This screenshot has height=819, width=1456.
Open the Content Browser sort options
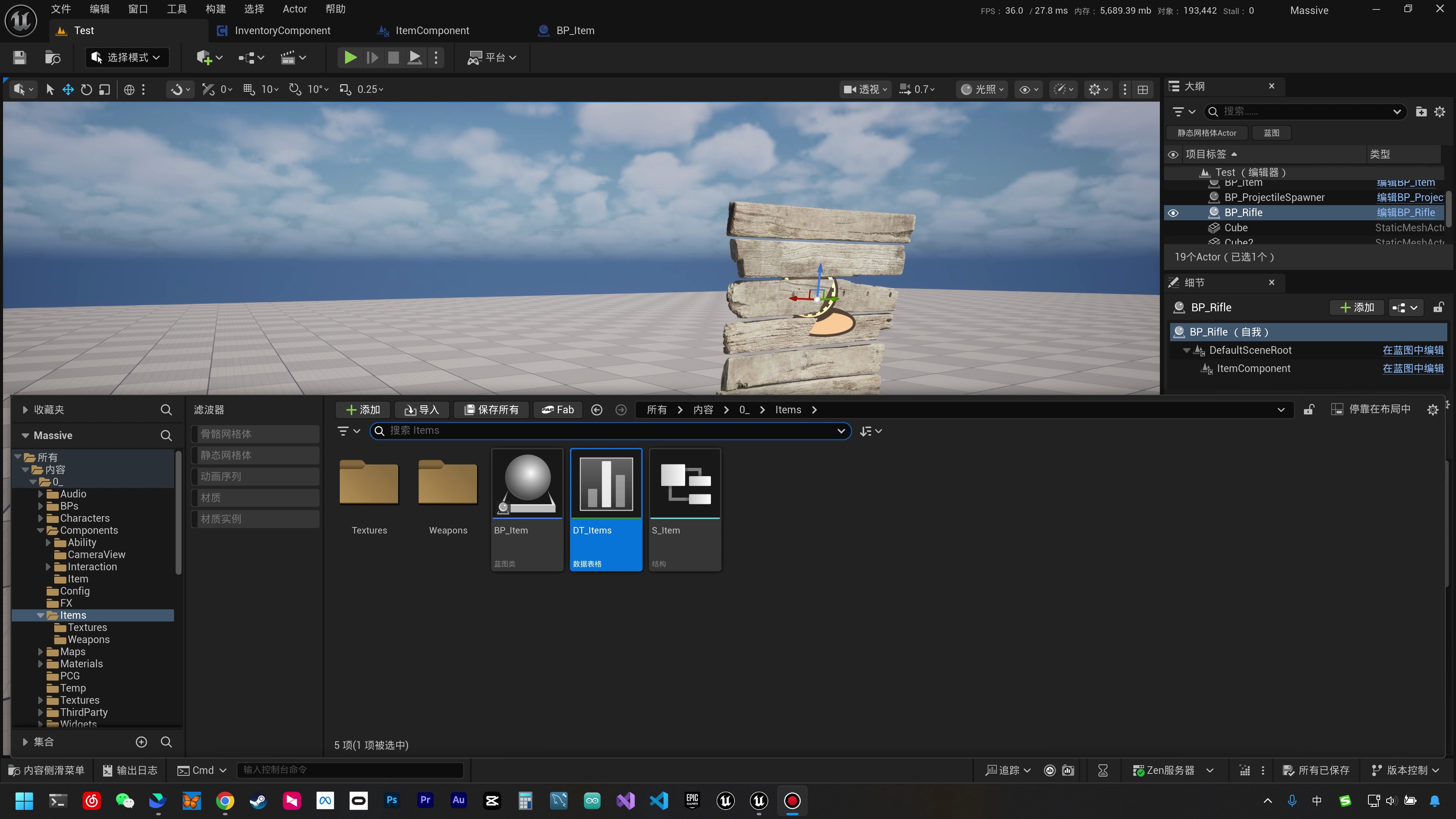coord(871,431)
